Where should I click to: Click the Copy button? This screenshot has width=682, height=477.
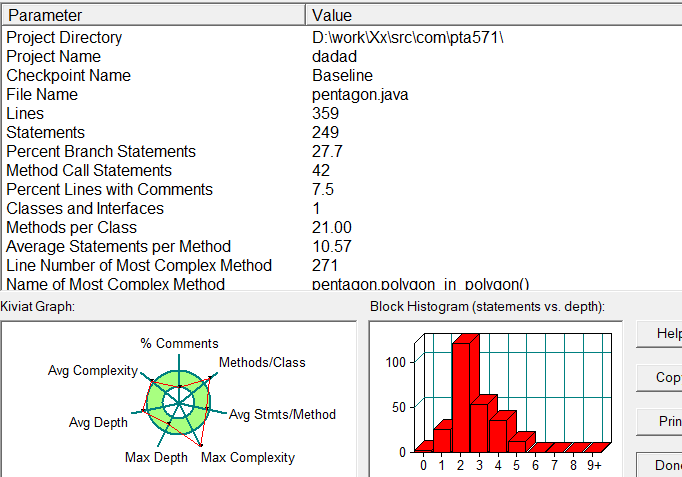659,377
